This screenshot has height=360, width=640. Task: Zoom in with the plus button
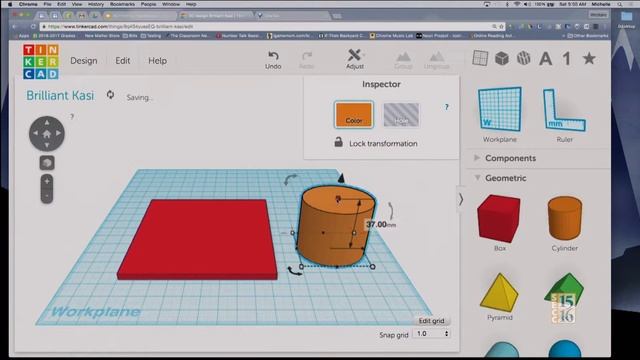coord(47,181)
